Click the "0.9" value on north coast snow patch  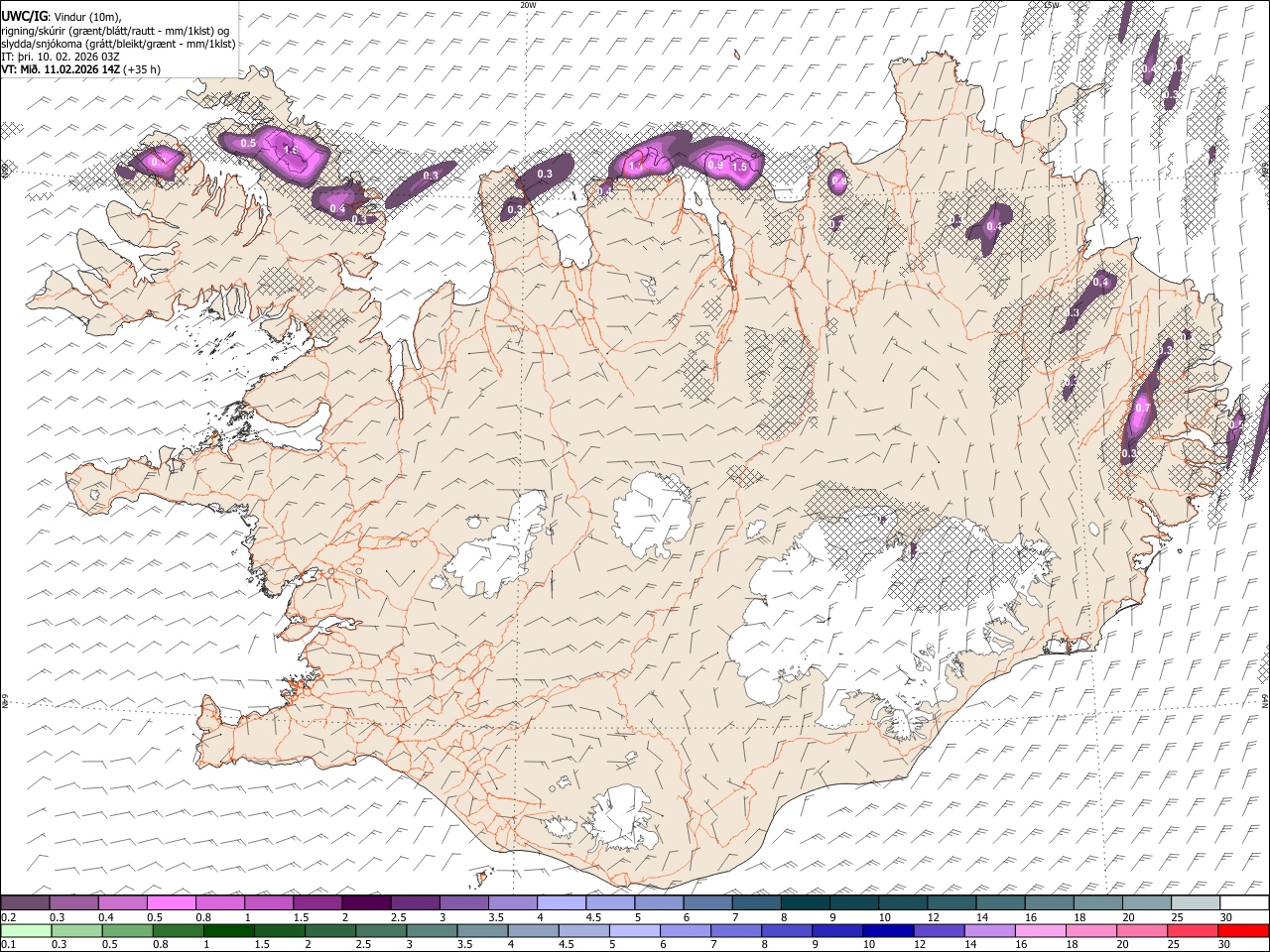click(x=714, y=166)
